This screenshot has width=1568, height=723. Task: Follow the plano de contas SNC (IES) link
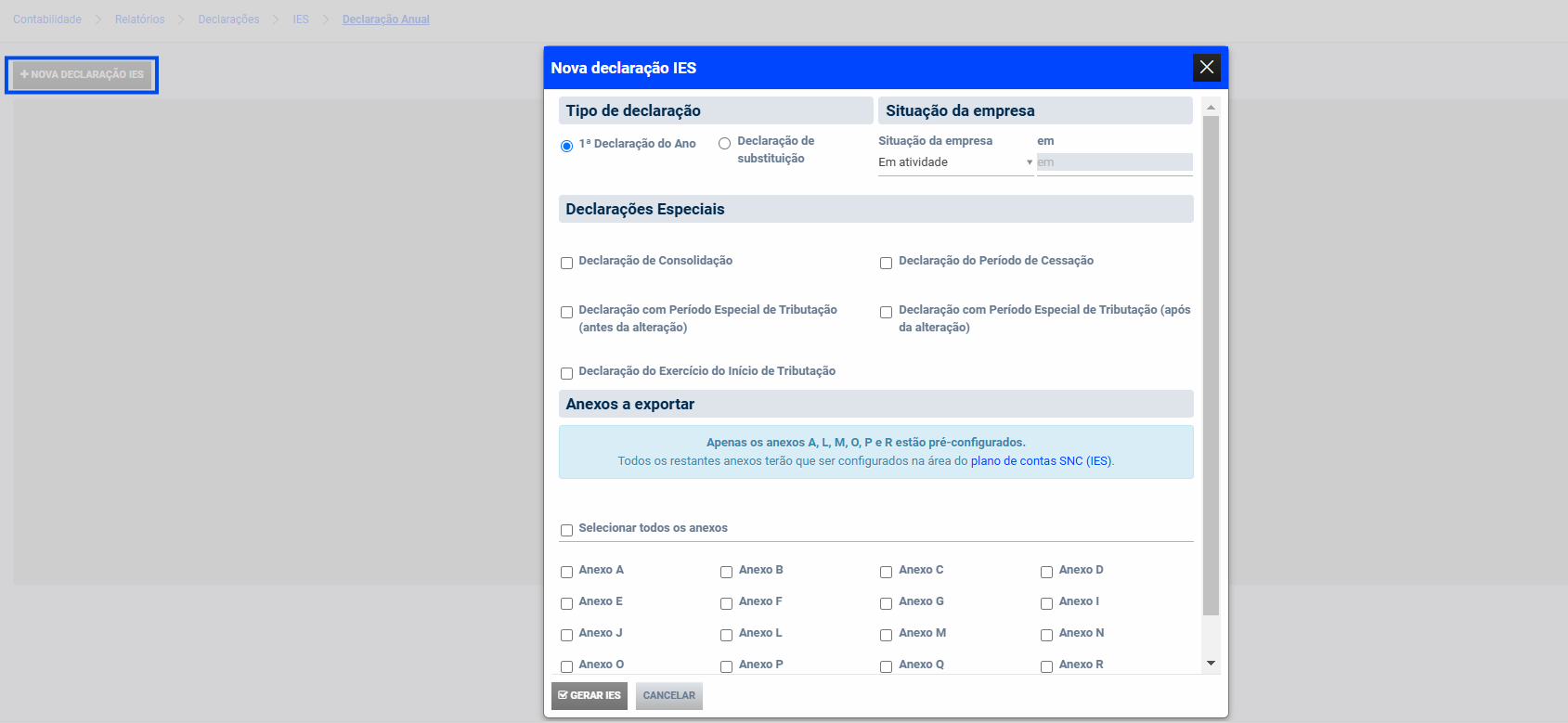click(1041, 461)
